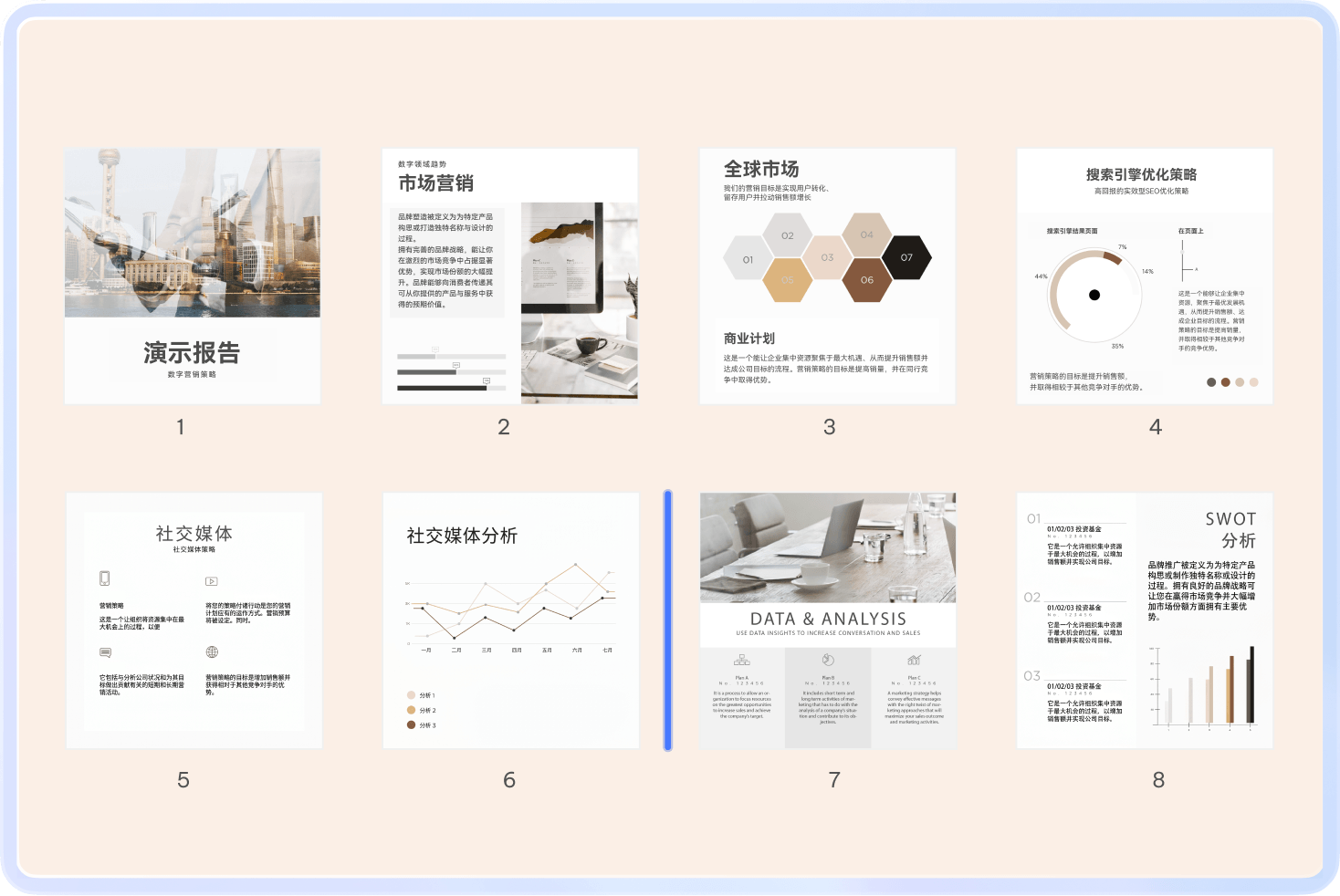Click slide number label 8

(1158, 780)
